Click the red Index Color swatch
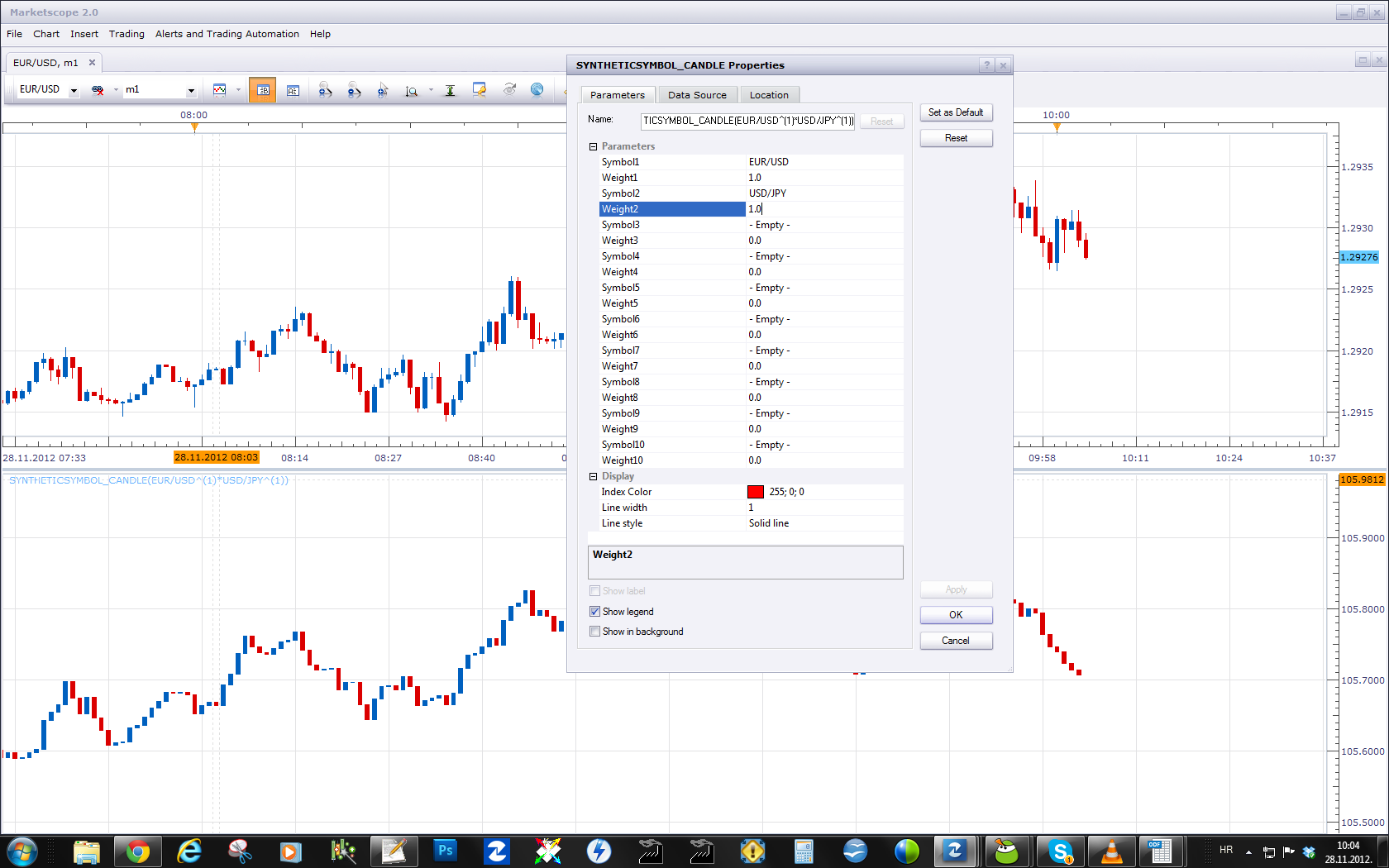 [x=756, y=492]
